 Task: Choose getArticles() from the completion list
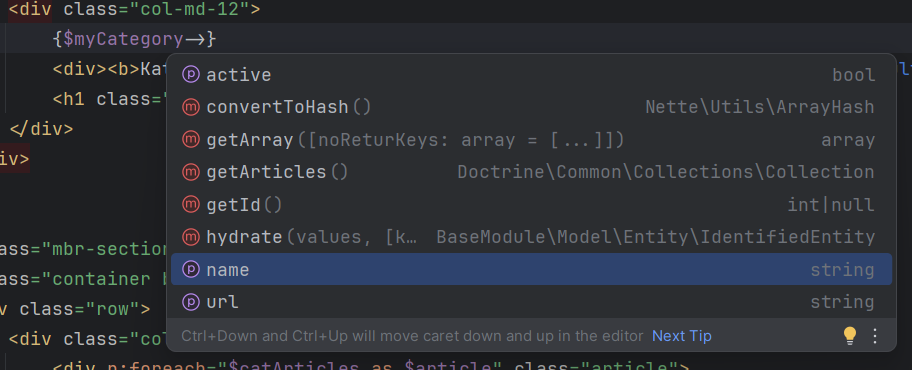point(531,172)
